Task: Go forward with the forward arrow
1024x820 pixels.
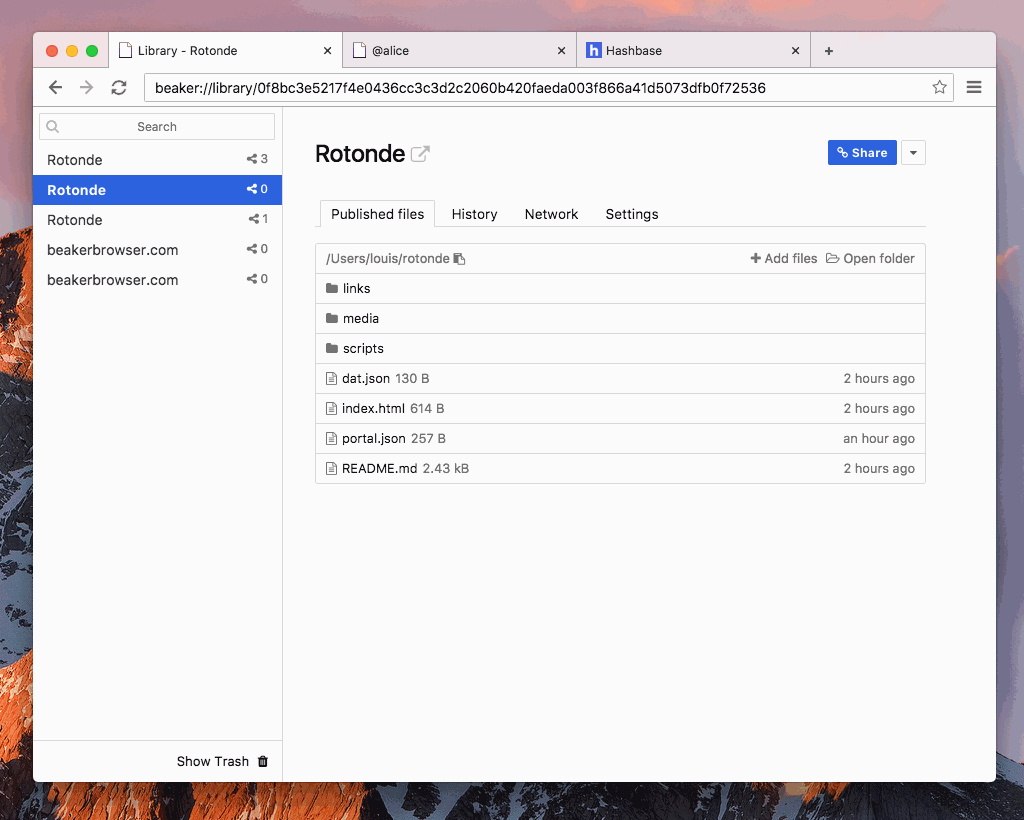Action: (x=87, y=87)
